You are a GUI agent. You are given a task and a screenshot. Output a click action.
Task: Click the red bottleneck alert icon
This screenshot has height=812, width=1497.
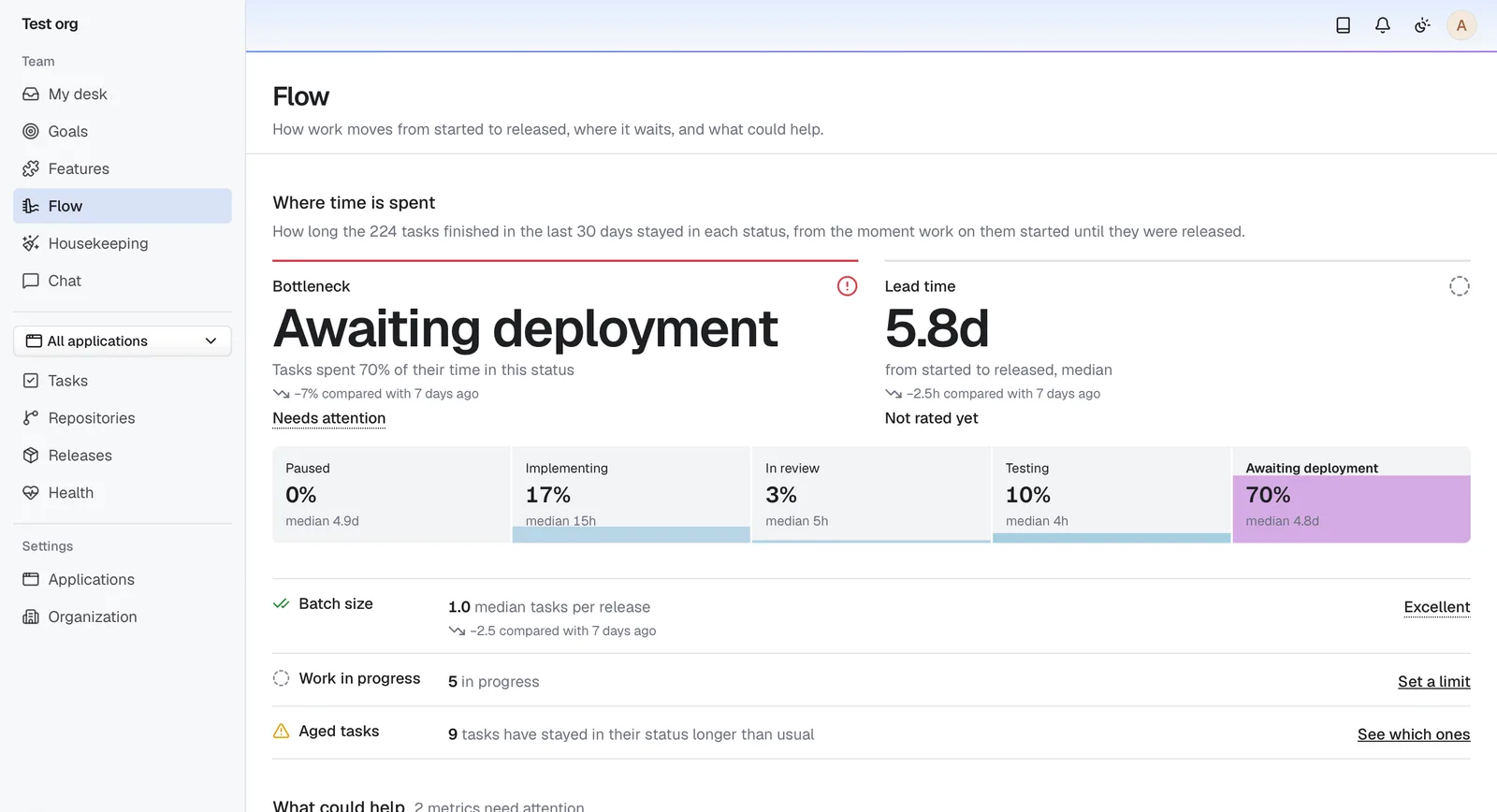(847, 286)
